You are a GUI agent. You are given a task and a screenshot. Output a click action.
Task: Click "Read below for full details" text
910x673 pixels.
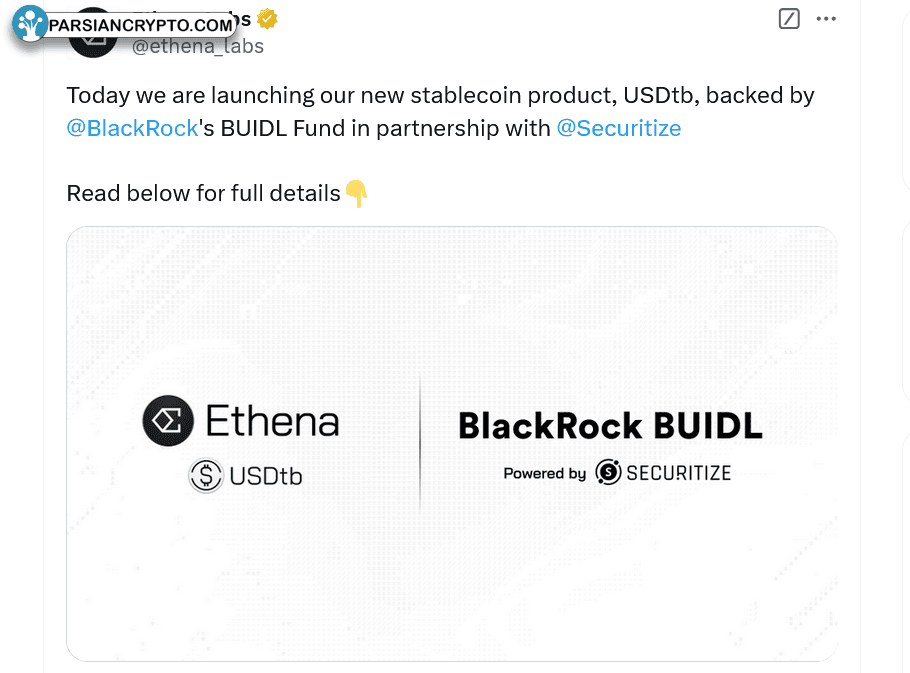tap(203, 193)
